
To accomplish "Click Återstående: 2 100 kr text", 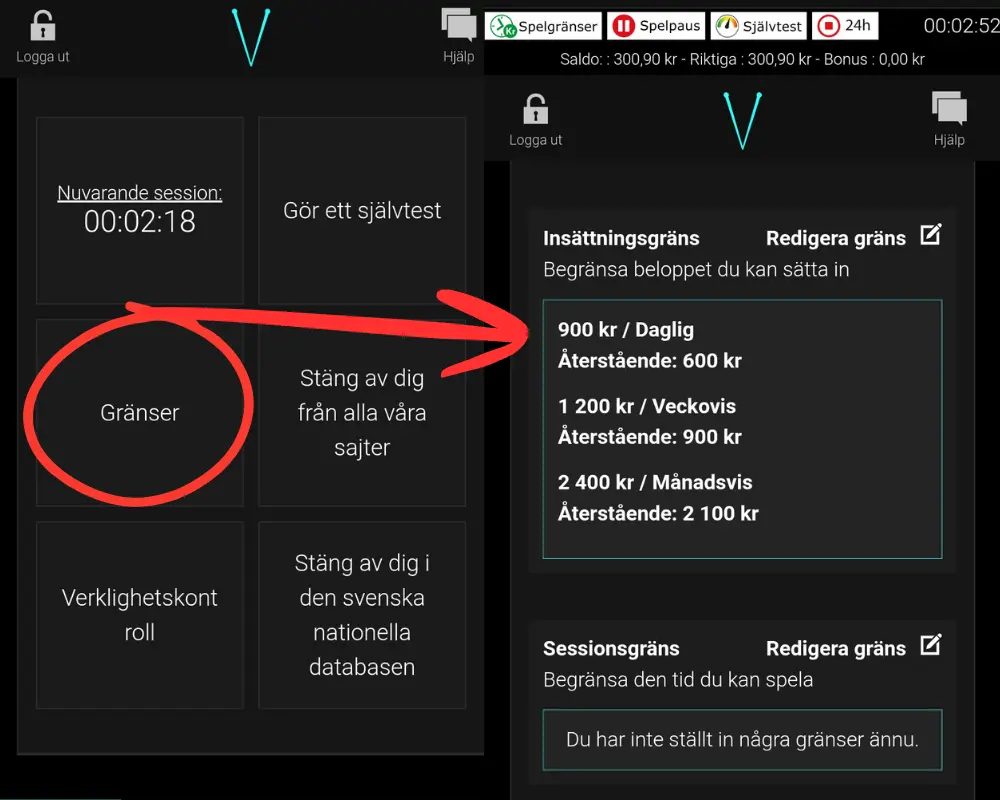I will [x=658, y=513].
